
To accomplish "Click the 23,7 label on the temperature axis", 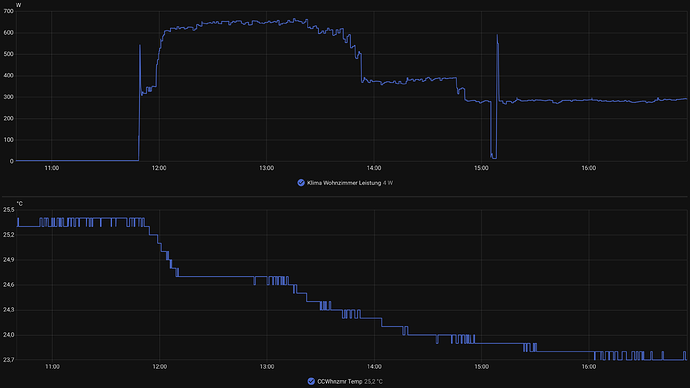I will 8,359.
